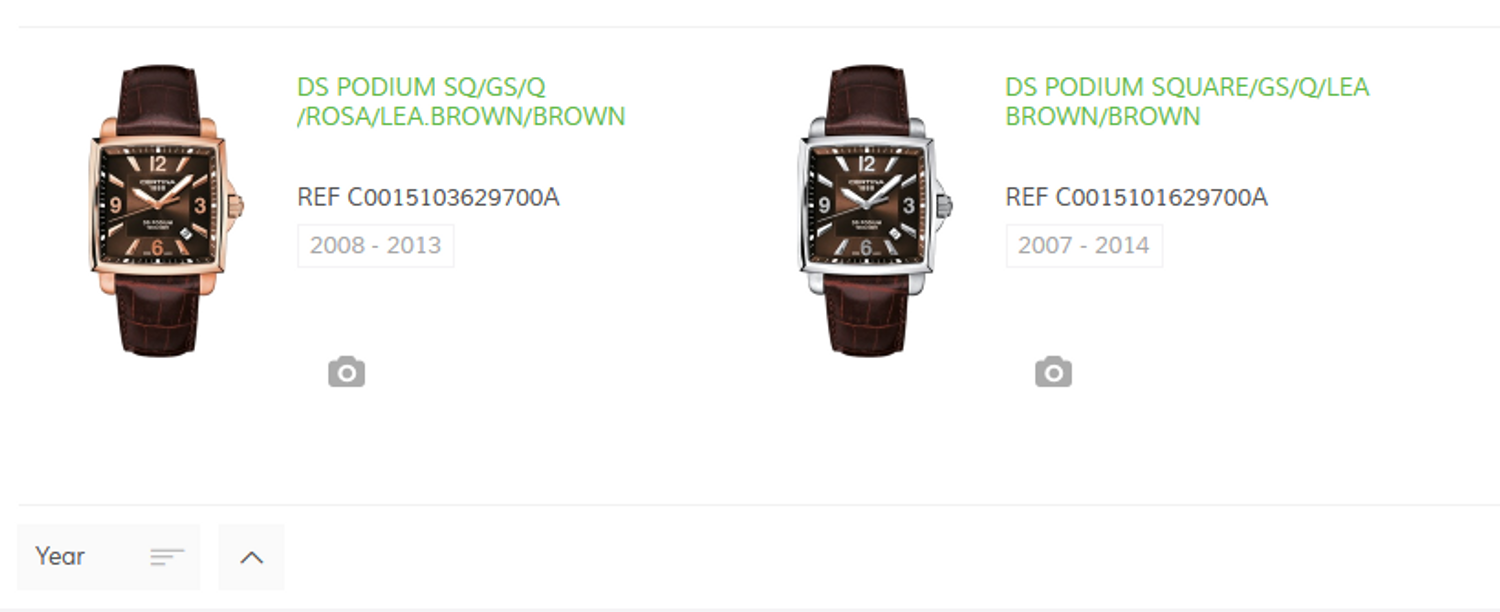This screenshot has width=1500, height=612.
Task: Open the rose gold DS Podium watch image
Action: click(x=163, y=210)
